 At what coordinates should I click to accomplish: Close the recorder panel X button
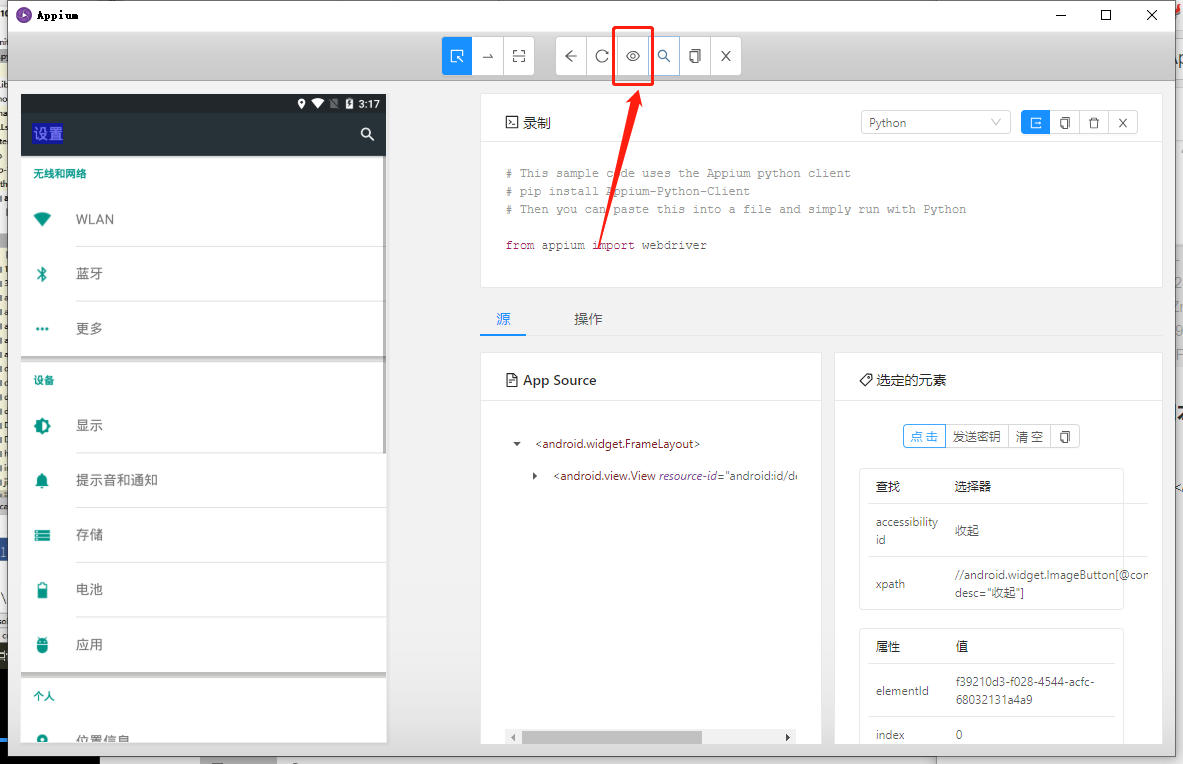1123,122
